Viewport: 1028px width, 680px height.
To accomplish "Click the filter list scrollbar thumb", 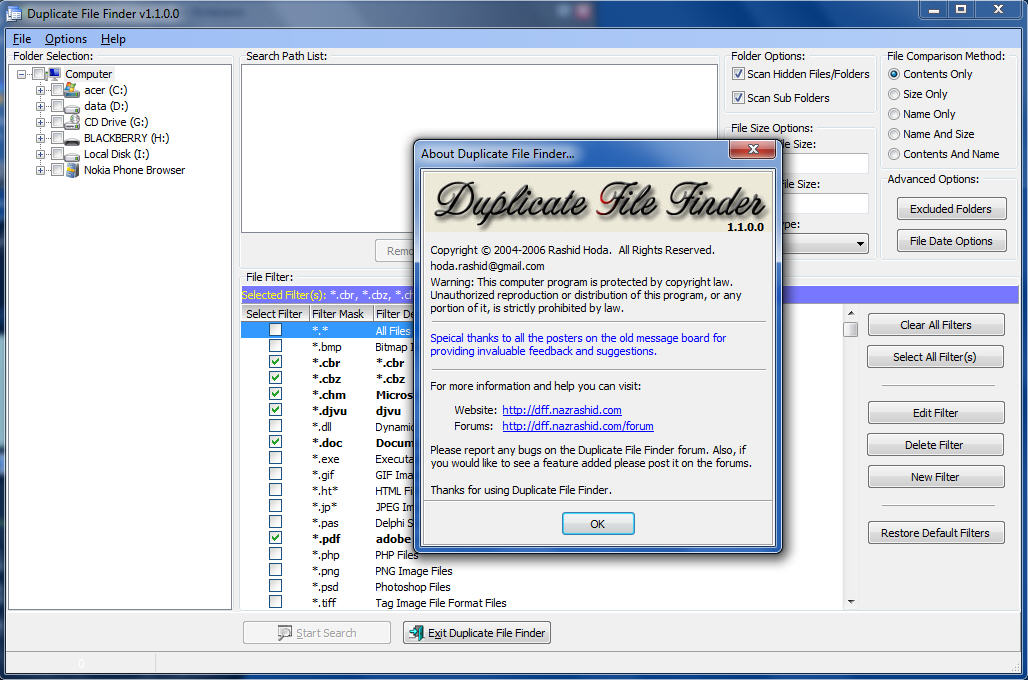I will 850,329.
